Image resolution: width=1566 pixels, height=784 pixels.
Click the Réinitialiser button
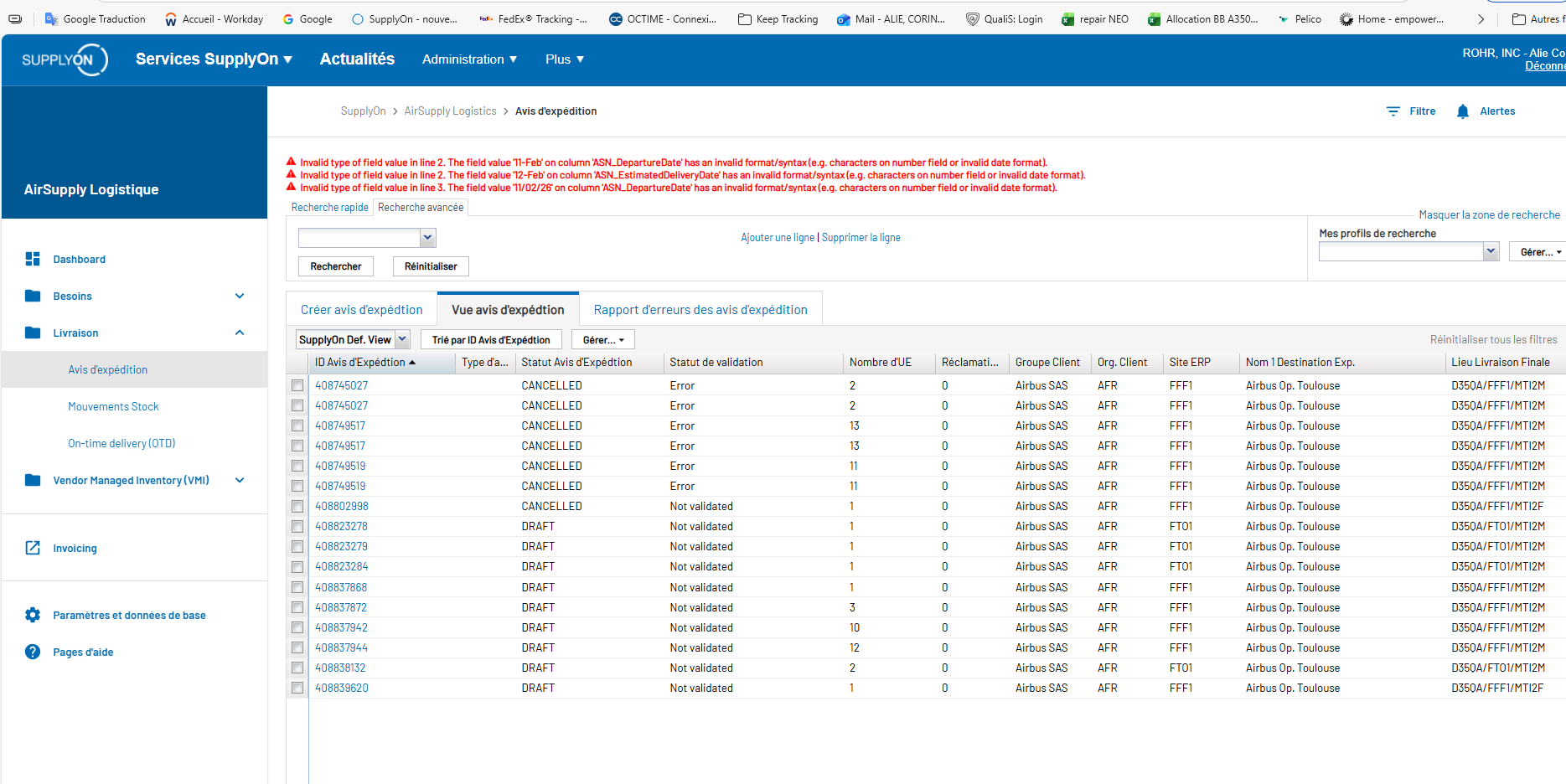[431, 266]
